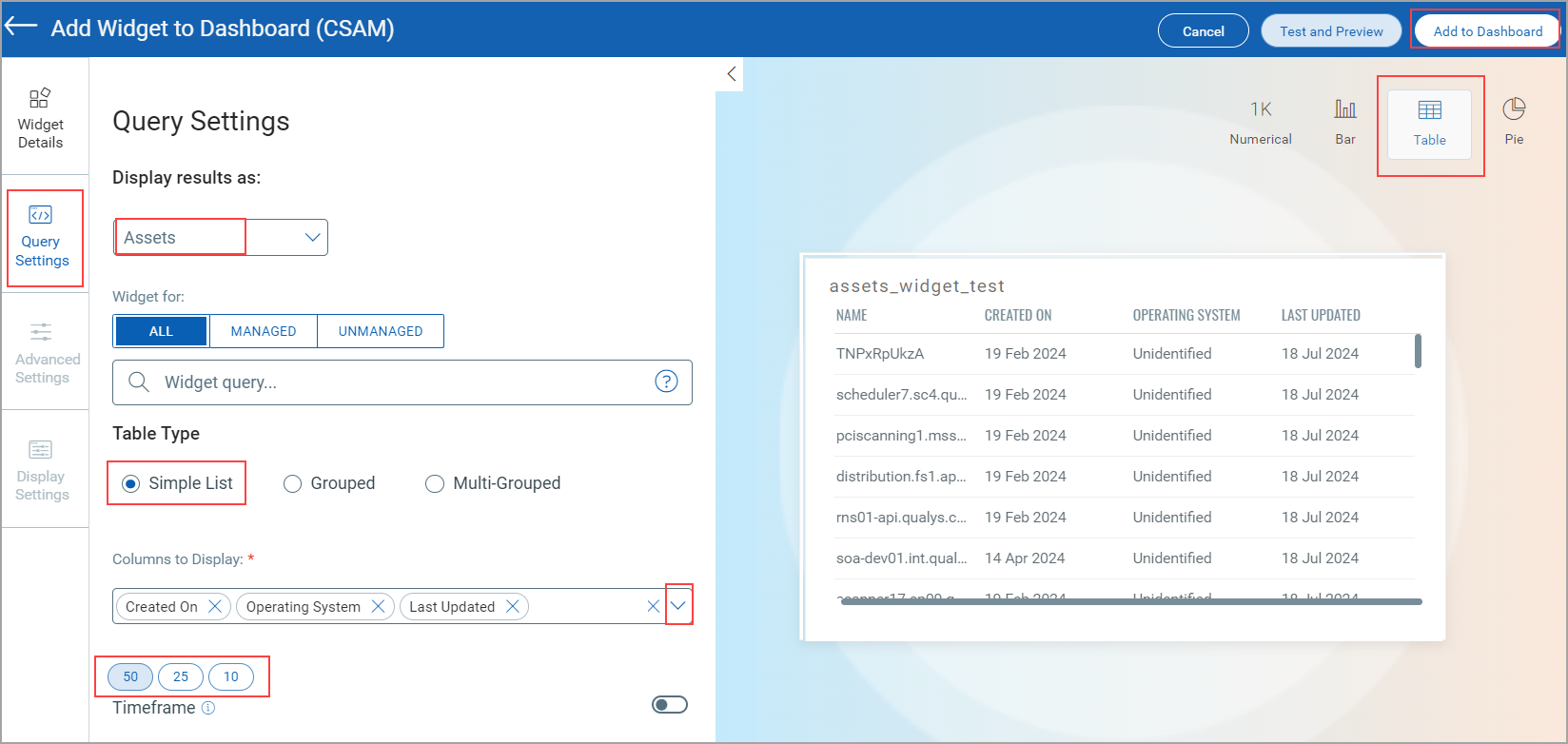Viewport: 1568px width, 744px height.
Task: Show the Timeframe info icon tooltip
Action: click(x=208, y=708)
